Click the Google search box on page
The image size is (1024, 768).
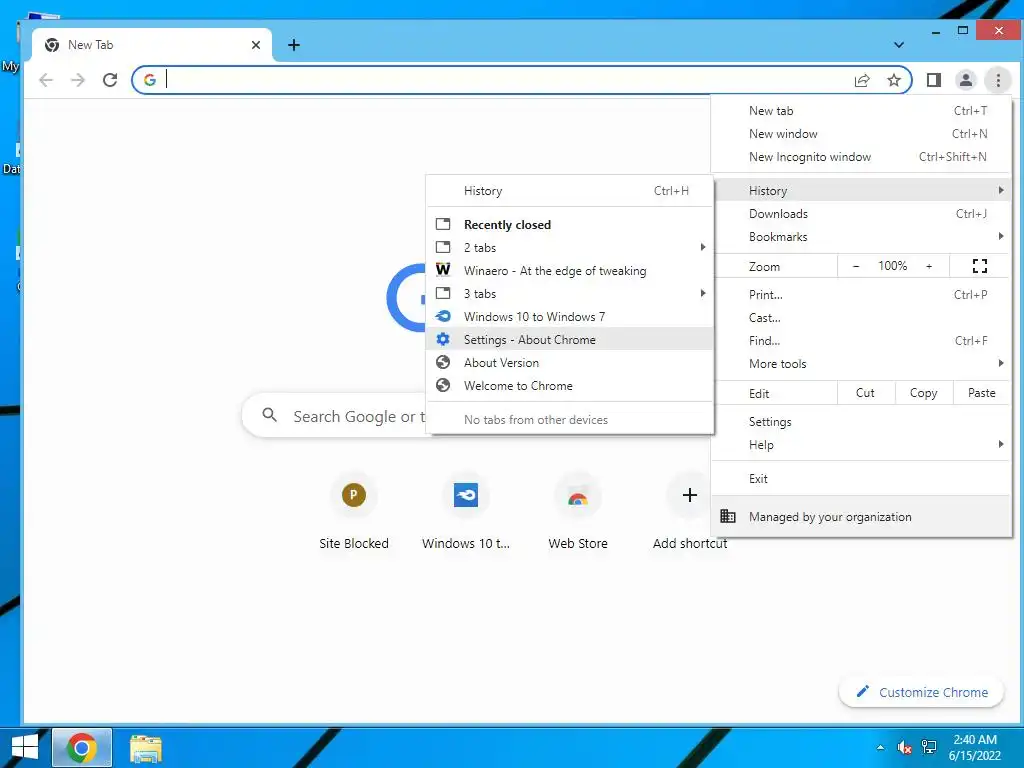tap(334, 415)
